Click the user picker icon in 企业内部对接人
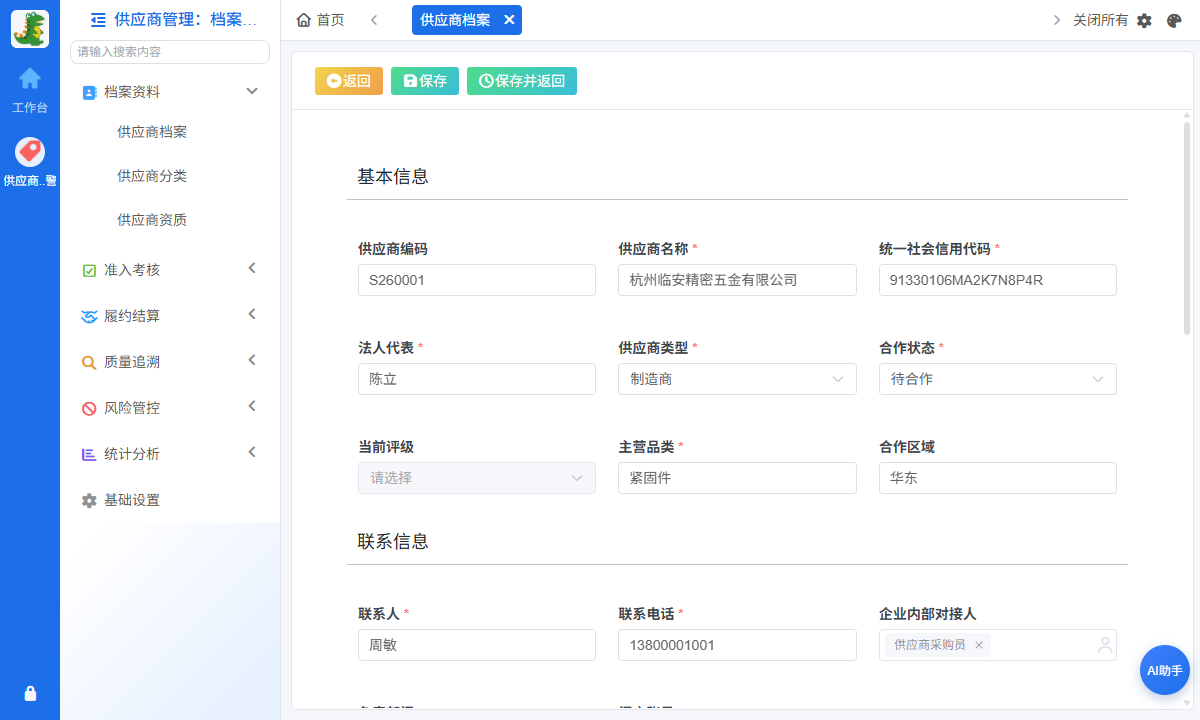This screenshot has width=1200, height=720. click(x=1105, y=645)
